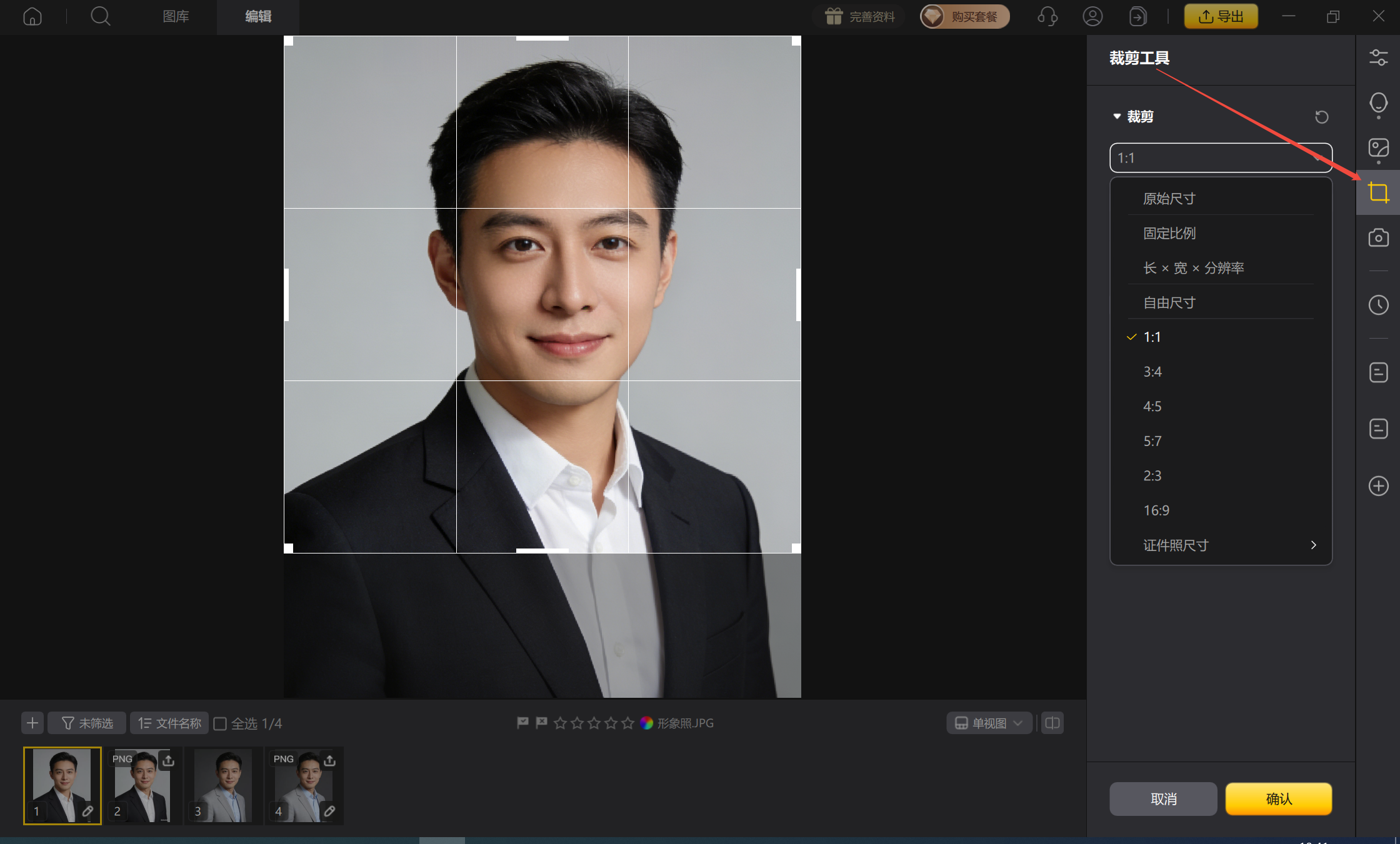
Task: Collapse the 裁剪 section triangle
Action: point(1117,116)
